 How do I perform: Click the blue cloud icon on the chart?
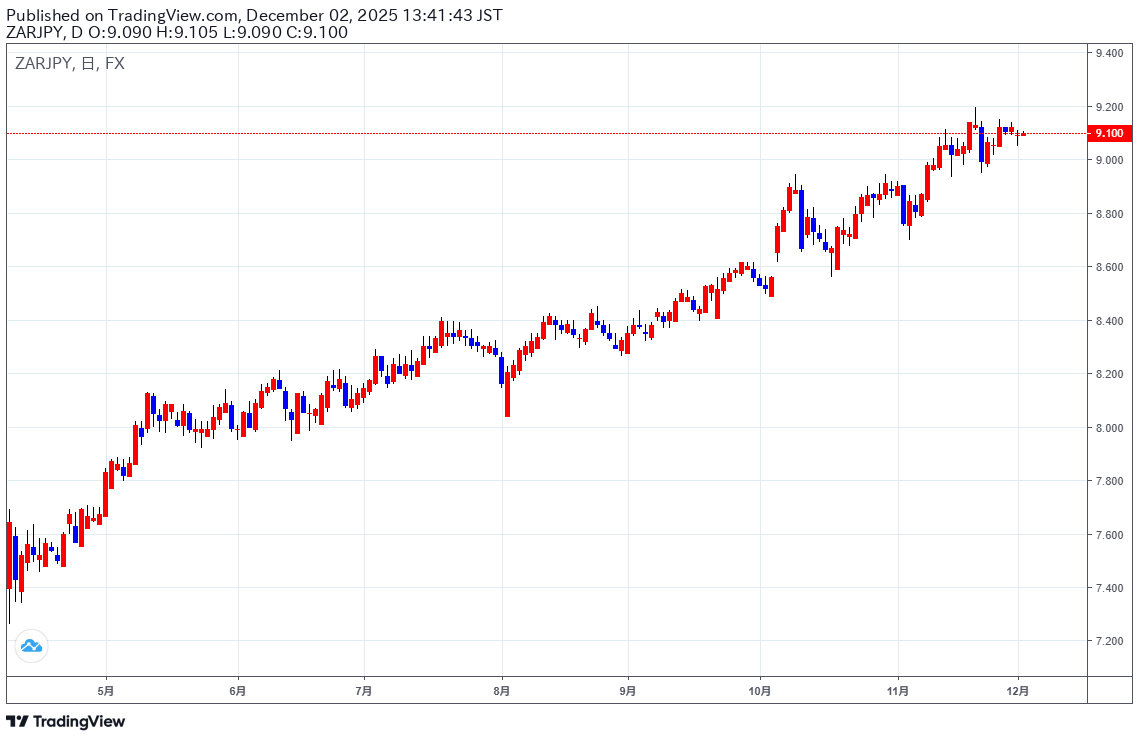coord(31,646)
